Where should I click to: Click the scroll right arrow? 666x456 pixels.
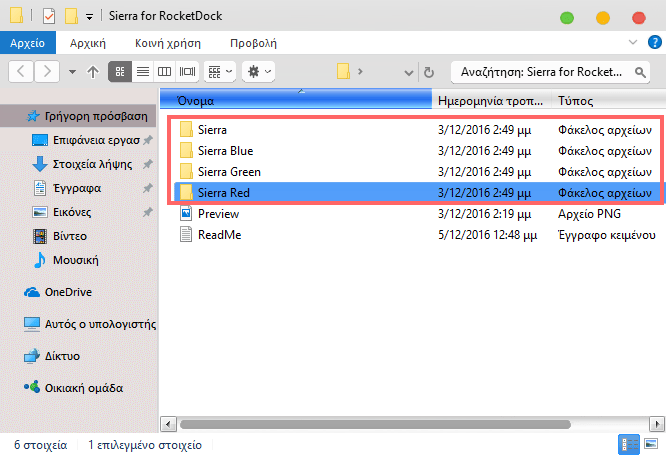(657, 424)
